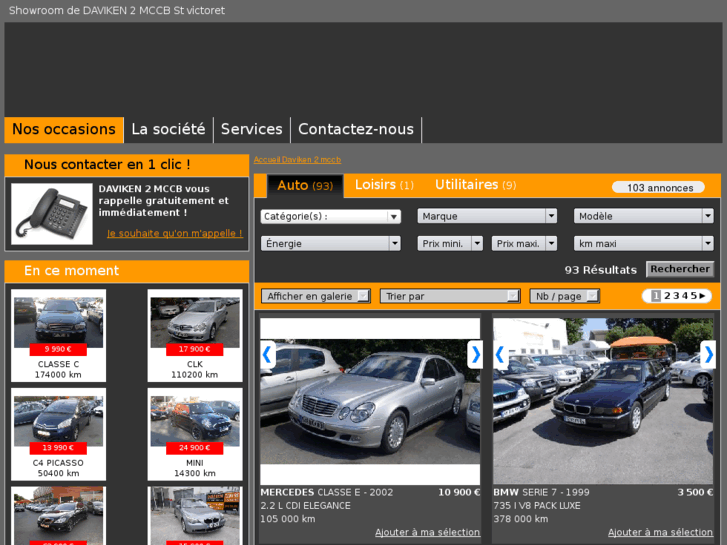Click the 103 annonces badge

[658, 188]
